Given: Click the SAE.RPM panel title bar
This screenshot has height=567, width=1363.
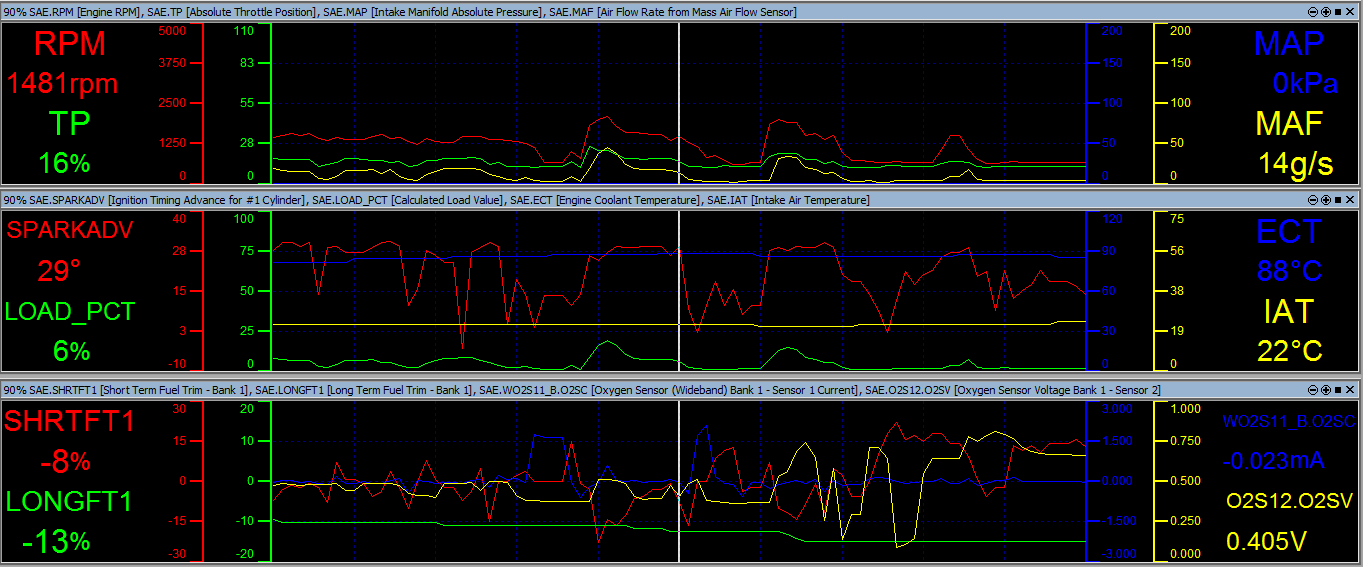Looking at the screenshot, I should [400, 11].
